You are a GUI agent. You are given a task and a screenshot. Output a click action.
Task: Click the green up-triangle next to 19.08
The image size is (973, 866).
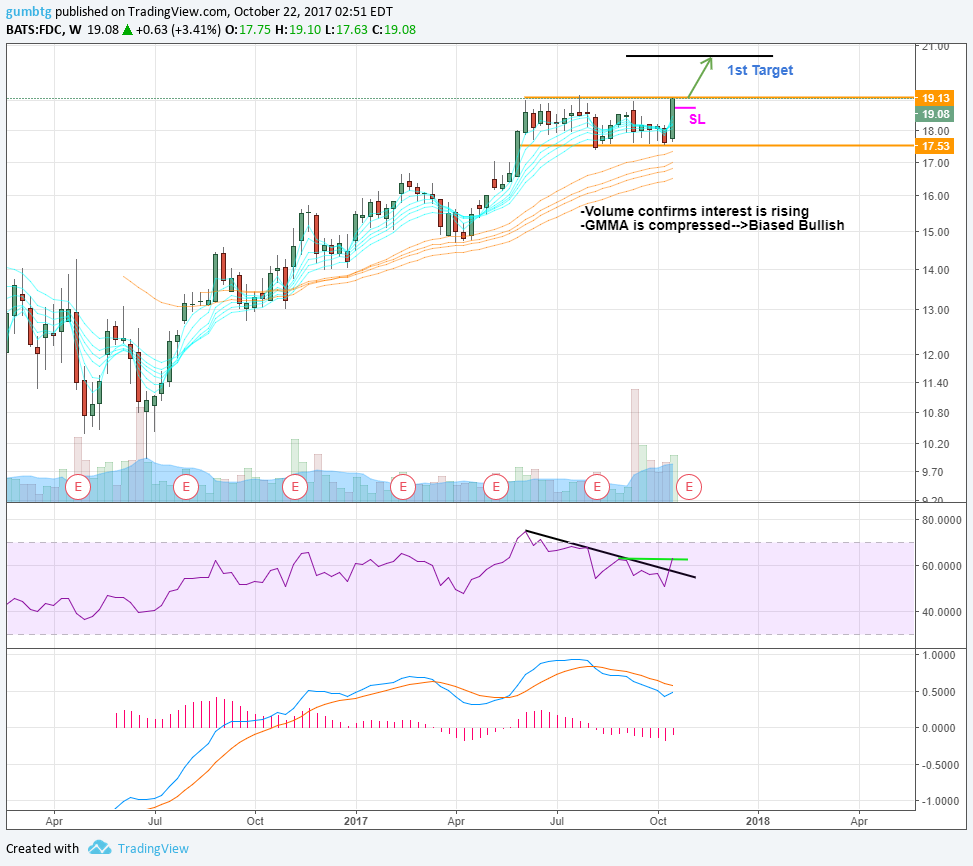[x=127, y=30]
